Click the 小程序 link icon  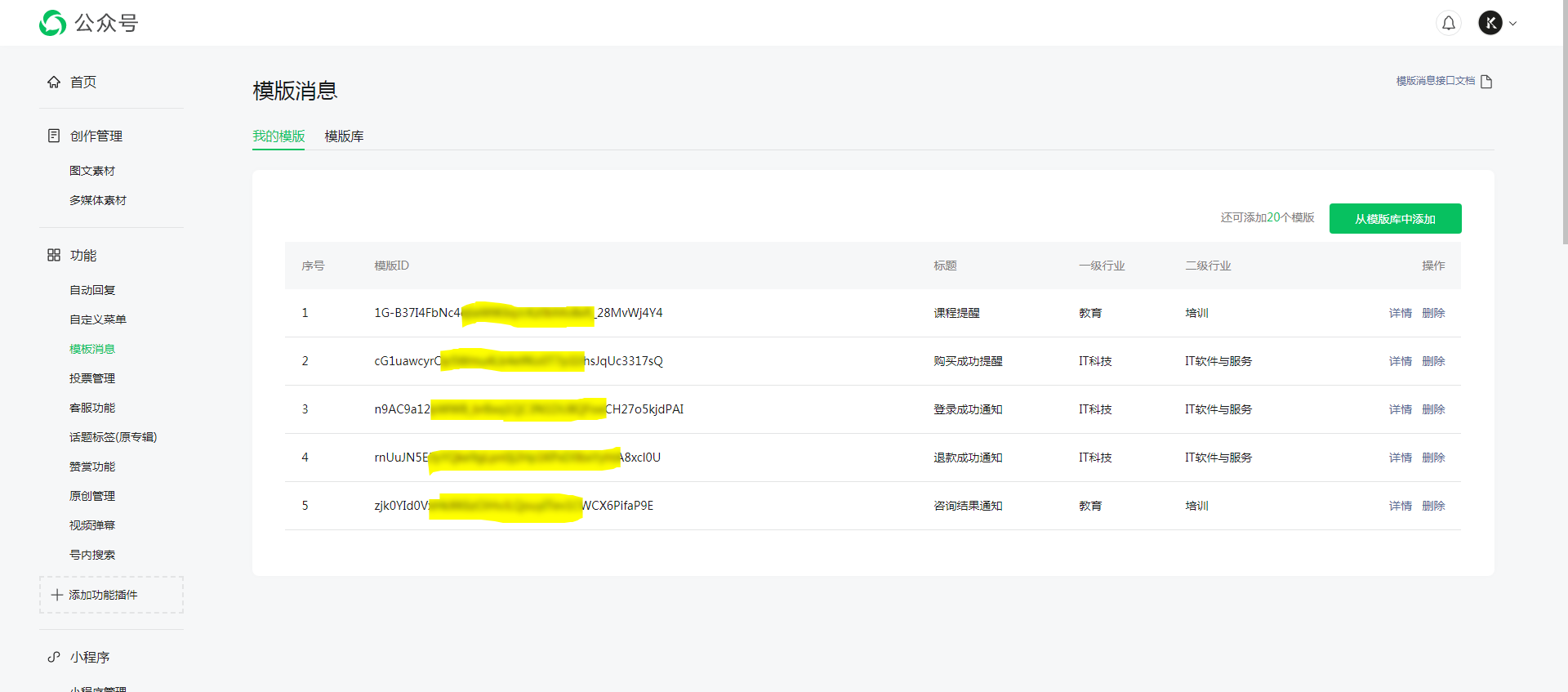[54, 657]
